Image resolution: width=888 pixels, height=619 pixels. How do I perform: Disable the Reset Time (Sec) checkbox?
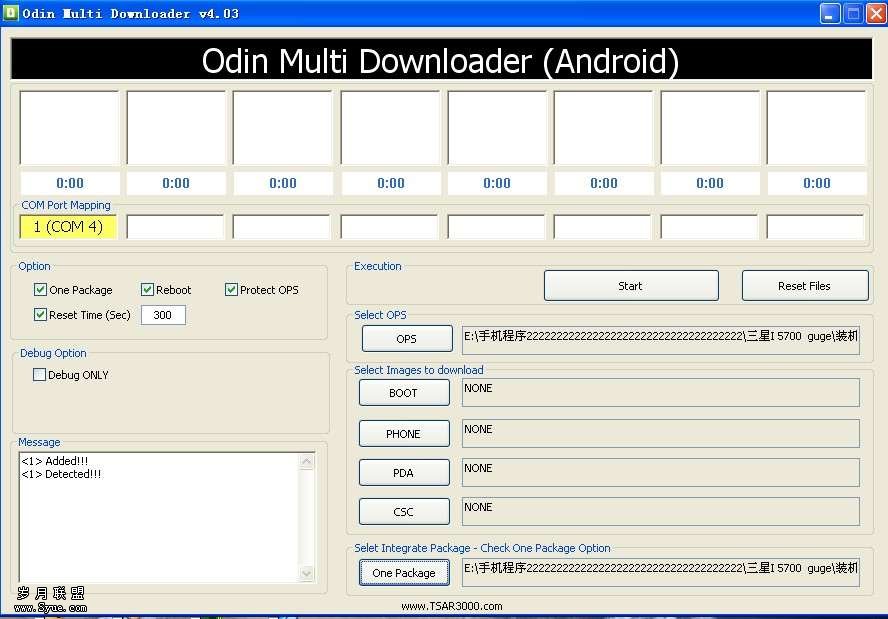point(40,314)
